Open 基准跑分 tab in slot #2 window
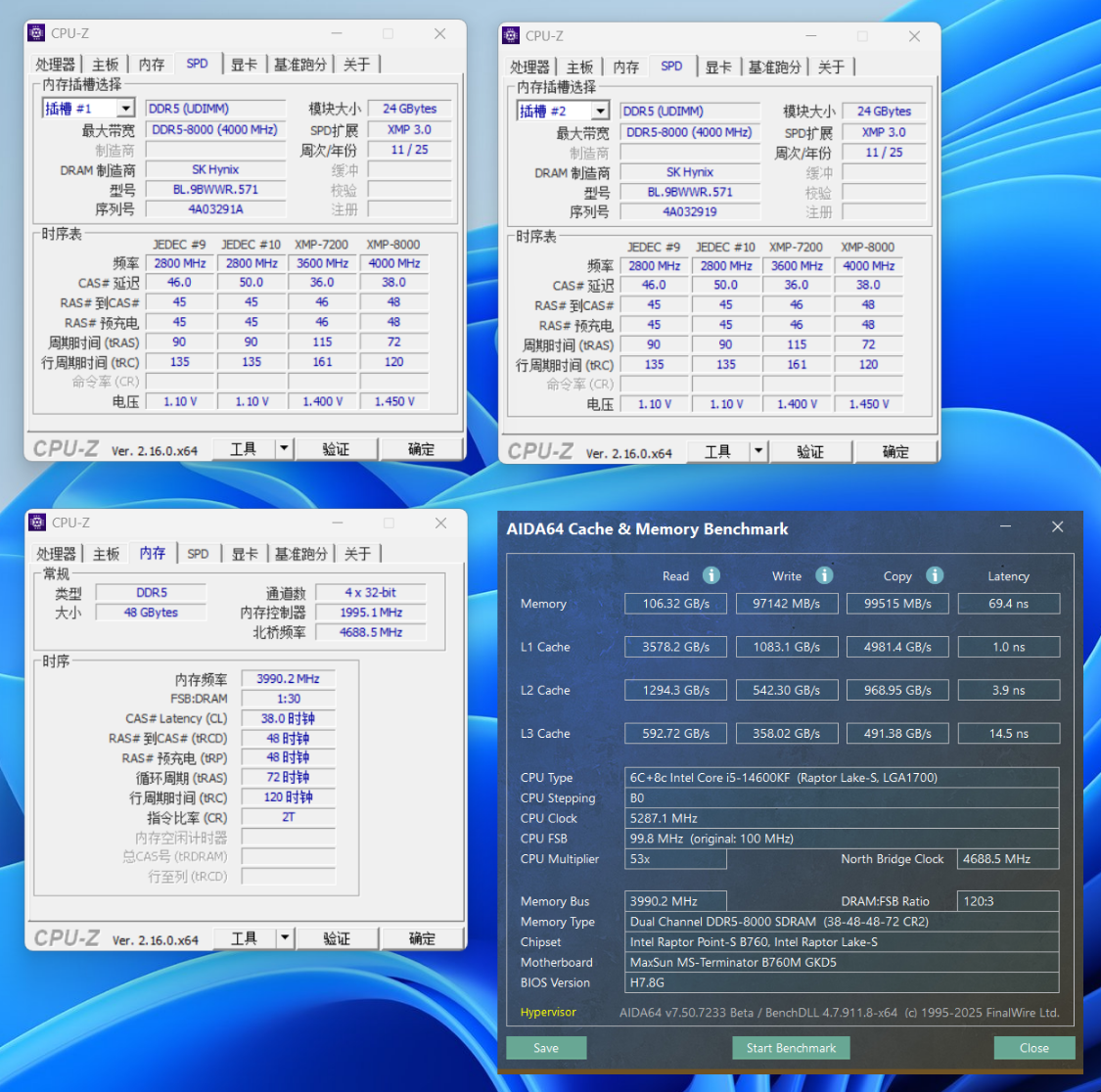 [775, 68]
